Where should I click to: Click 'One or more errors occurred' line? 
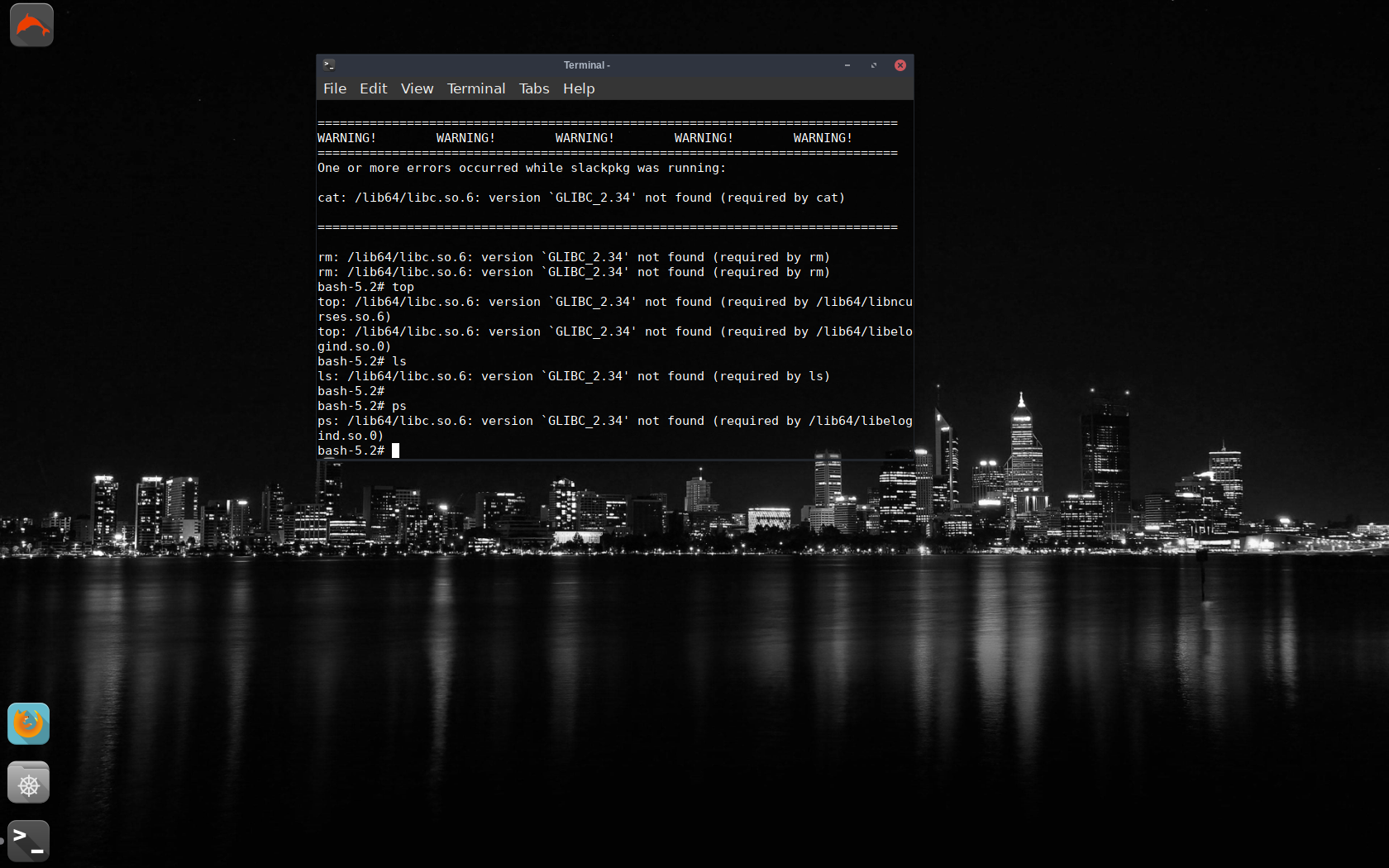tap(522, 168)
